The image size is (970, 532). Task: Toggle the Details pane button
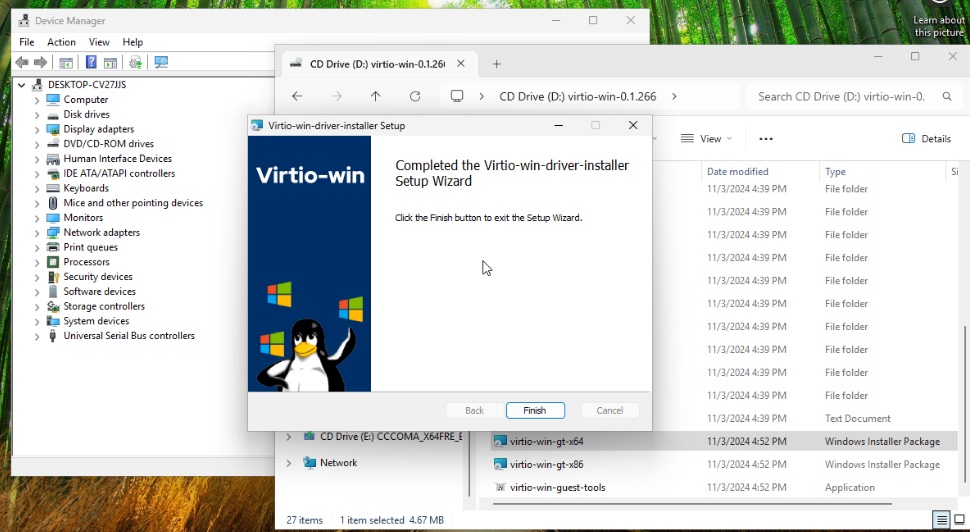tap(926, 139)
